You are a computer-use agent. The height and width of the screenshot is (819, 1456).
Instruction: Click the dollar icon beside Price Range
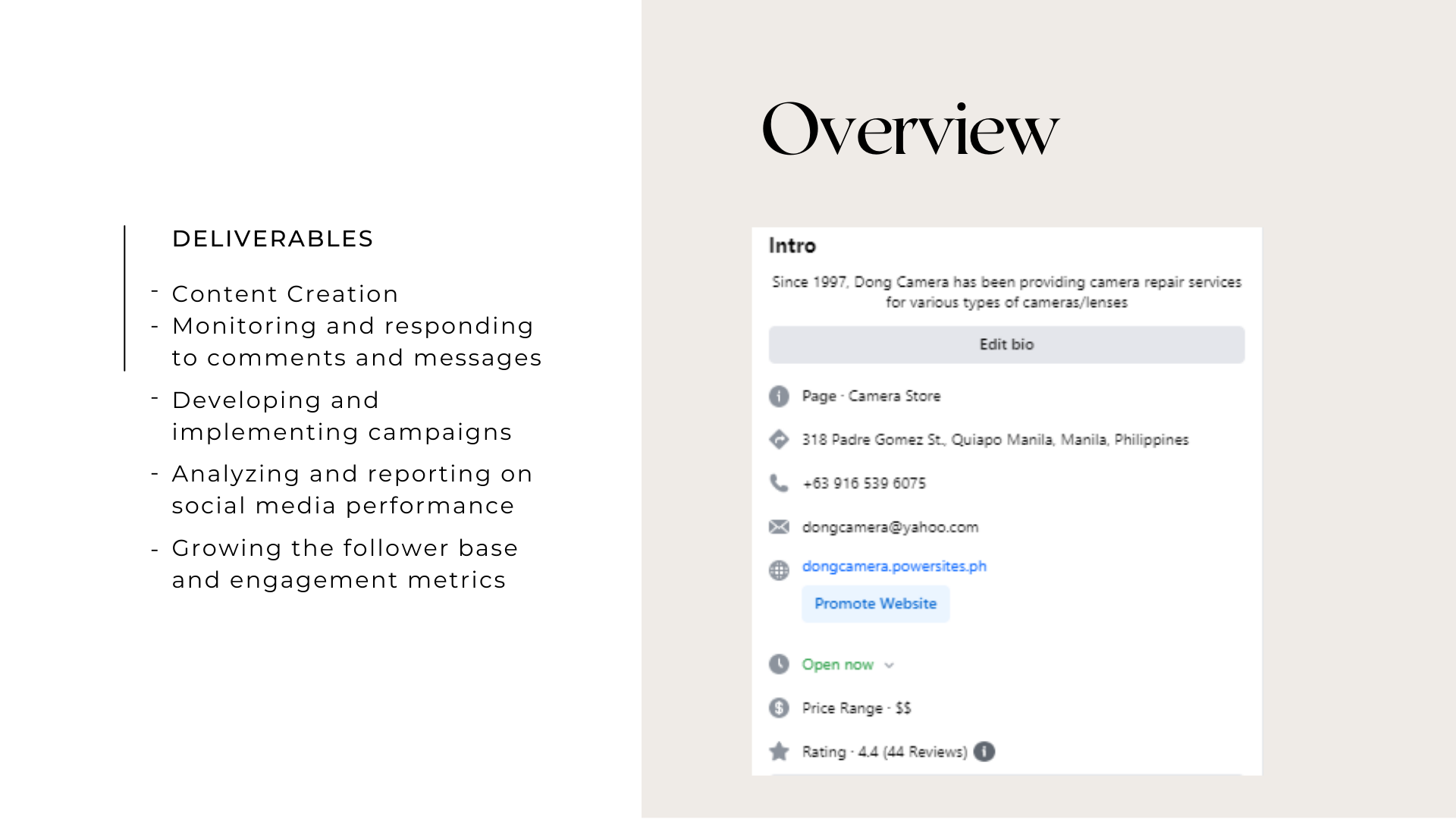coord(779,708)
